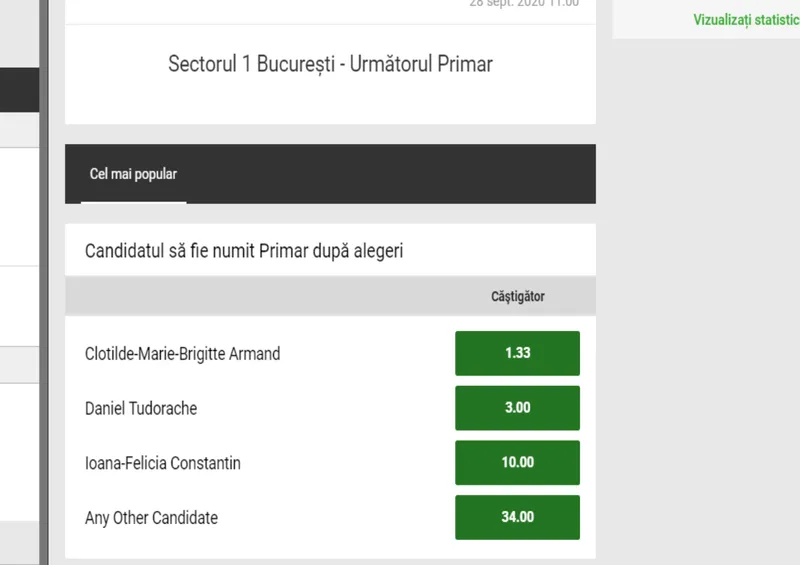This screenshot has width=800, height=565.
Task: Bet on Daniel Tudorache at 3.00
Action: point(517,408)
